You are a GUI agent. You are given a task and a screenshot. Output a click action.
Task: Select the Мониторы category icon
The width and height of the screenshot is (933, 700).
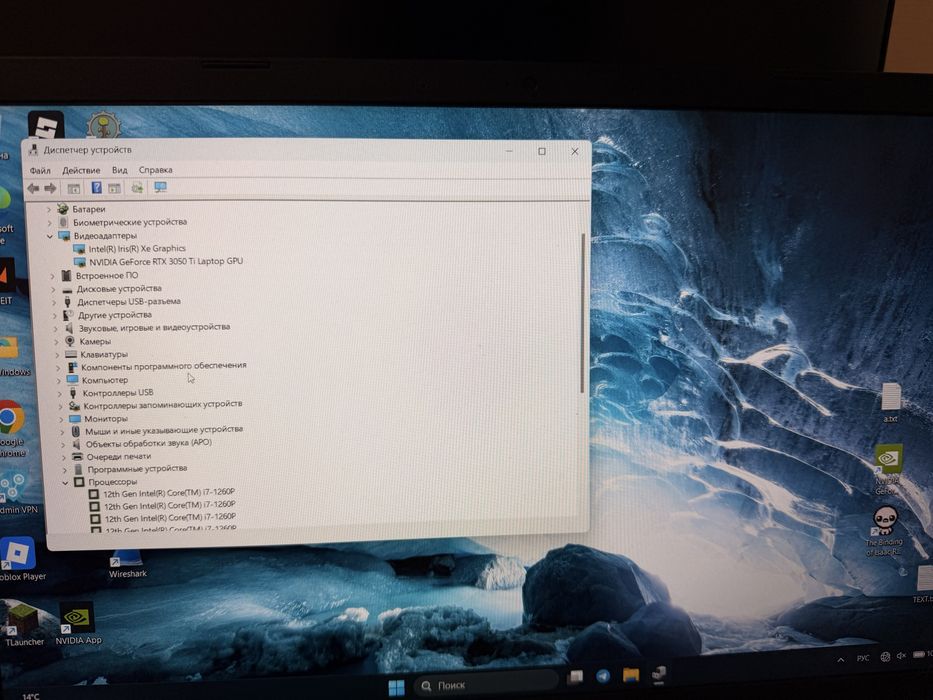(x=75, y=418)
